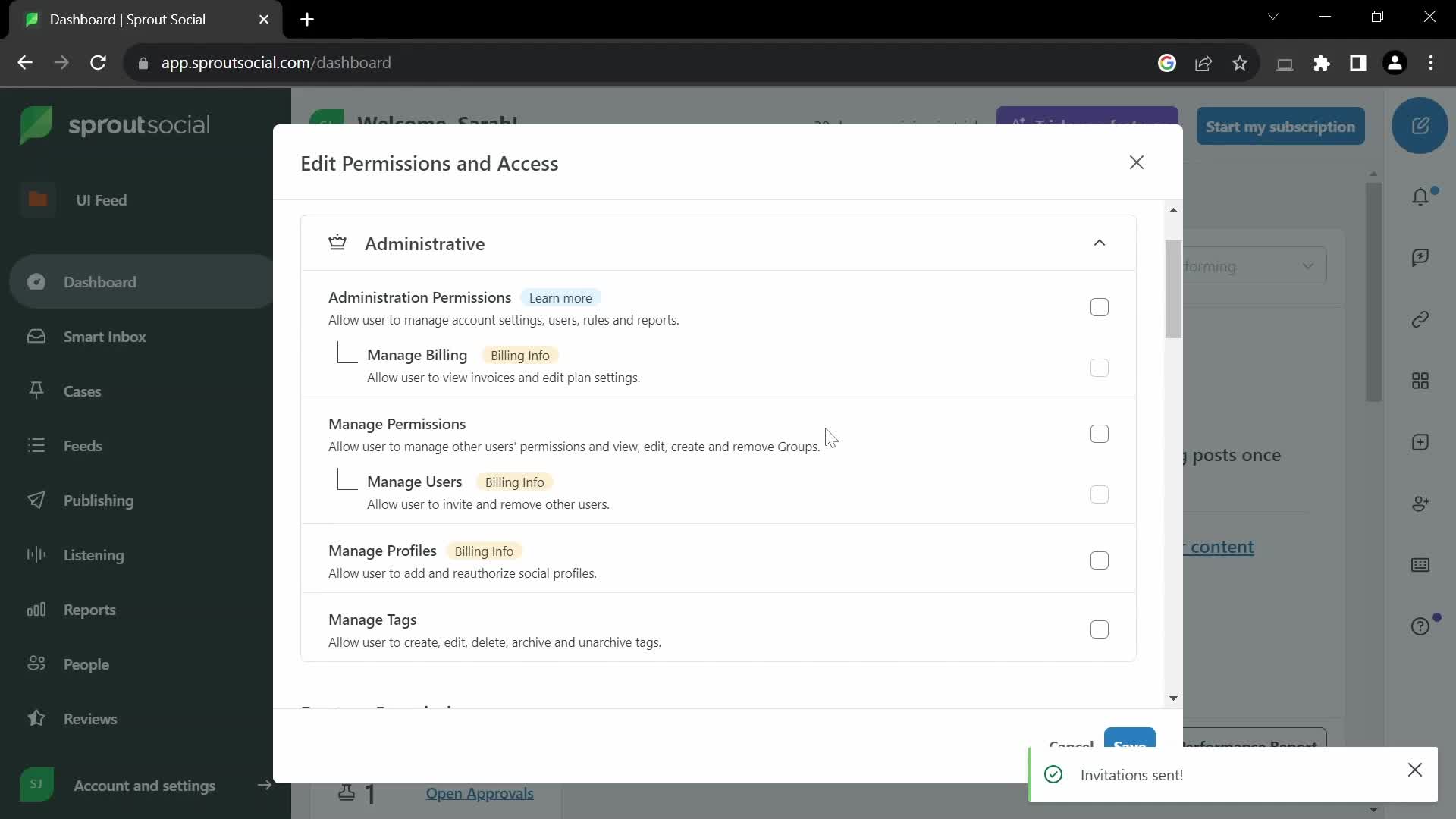1456x819 pixels.
Task: Click the People sidebar icon
Action: click(x=34, y=664)
